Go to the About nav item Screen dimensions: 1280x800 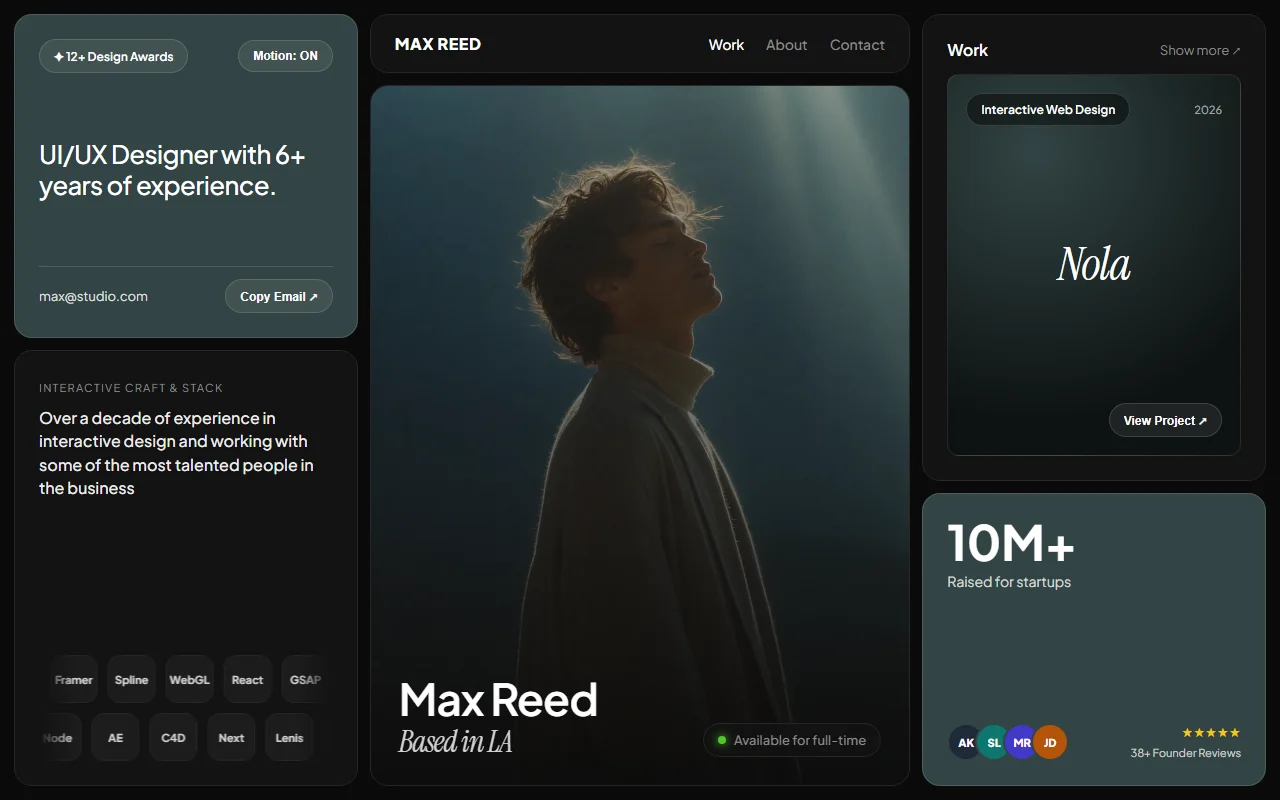pyautogui.click(x=786, y=45)
